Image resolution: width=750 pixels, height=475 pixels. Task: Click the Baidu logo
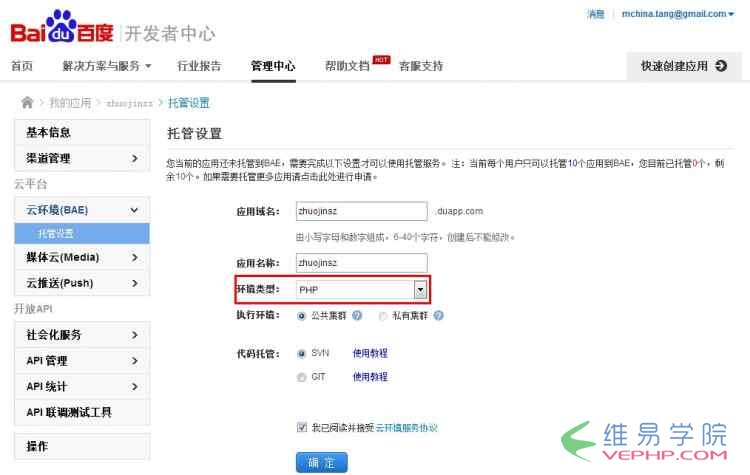point(62,27)
